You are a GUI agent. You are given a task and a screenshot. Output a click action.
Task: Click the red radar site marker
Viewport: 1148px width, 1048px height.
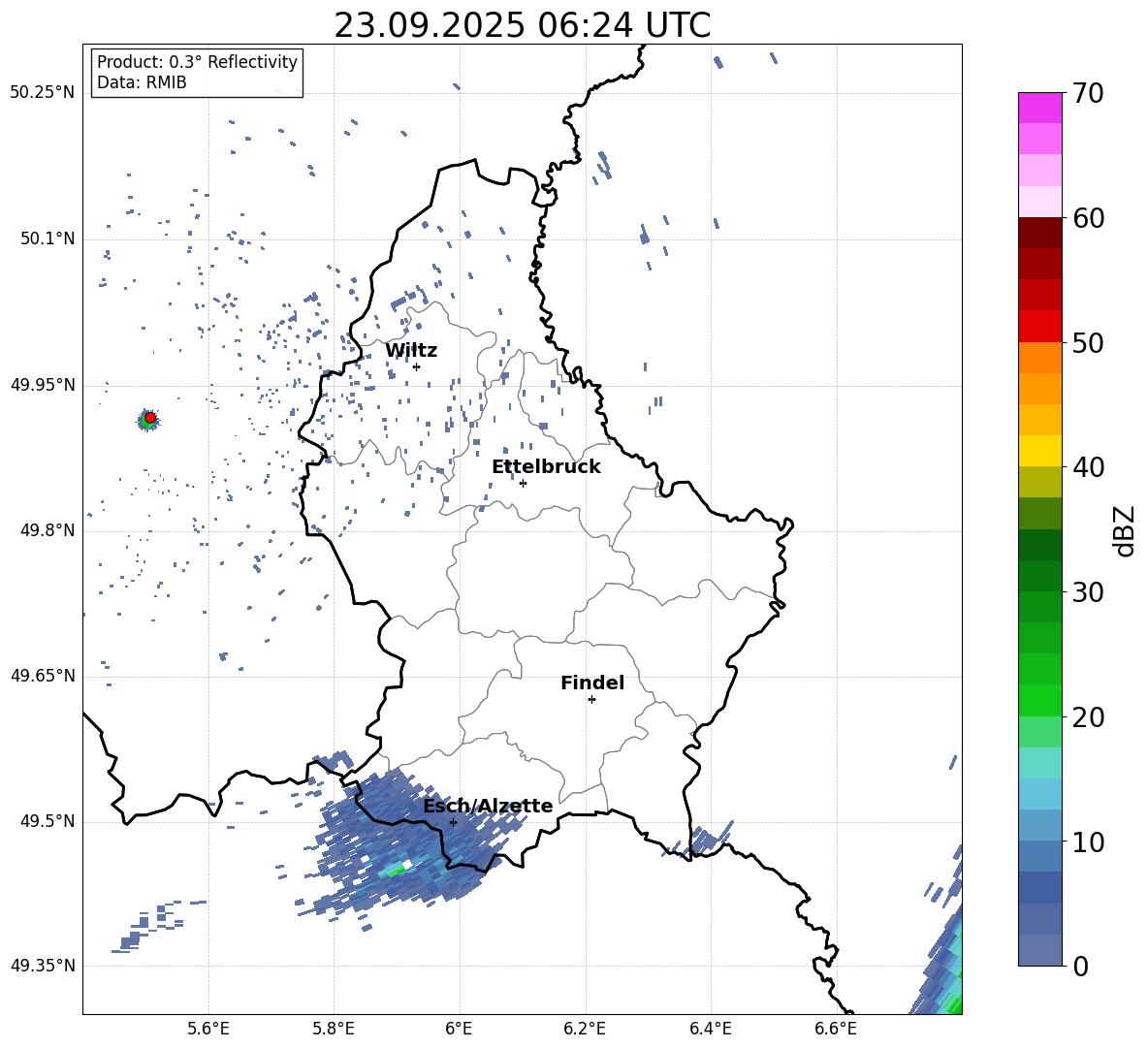pyautogui.click(x=150, y=418)
